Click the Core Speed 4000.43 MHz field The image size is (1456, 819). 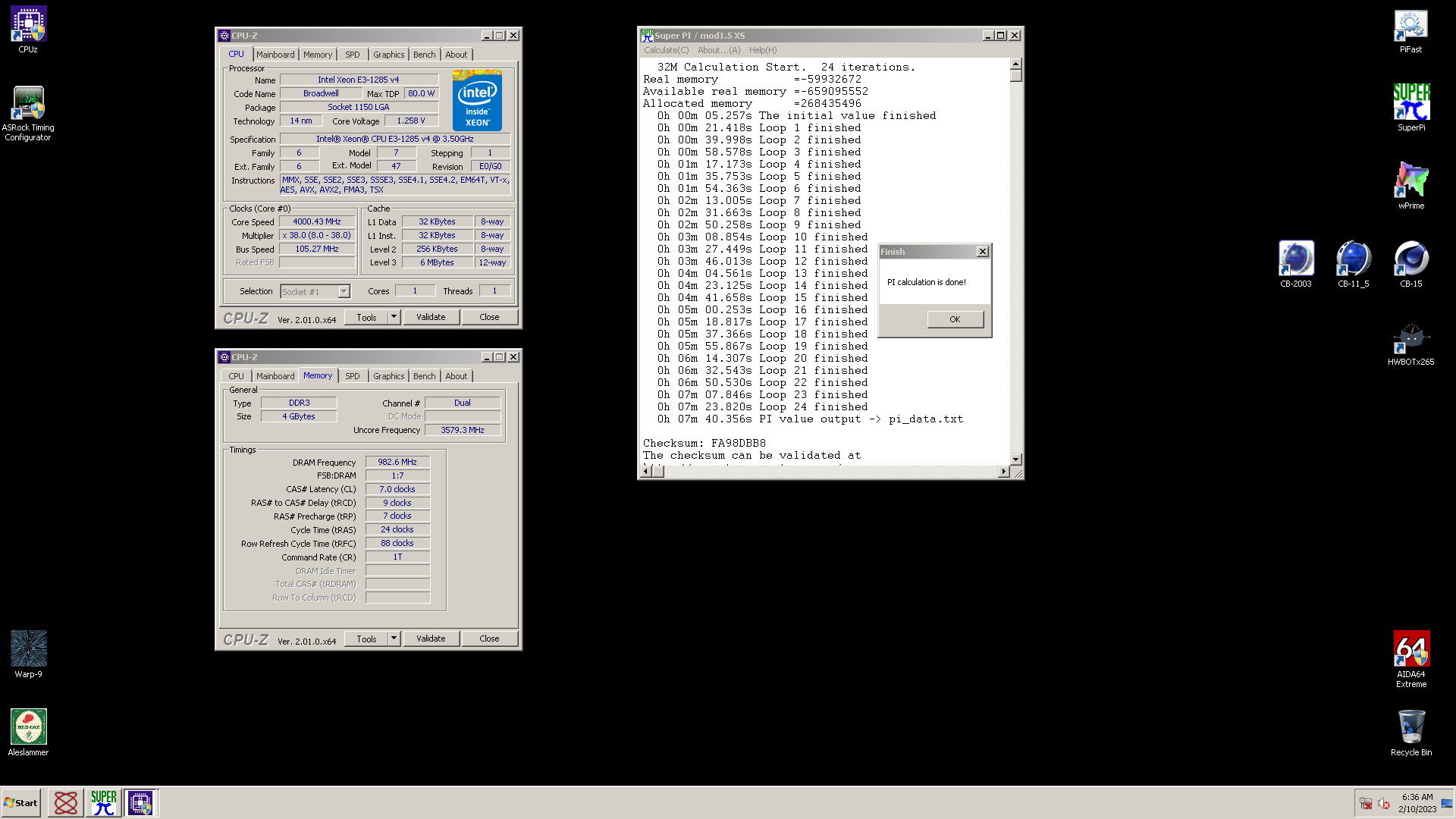317,221
